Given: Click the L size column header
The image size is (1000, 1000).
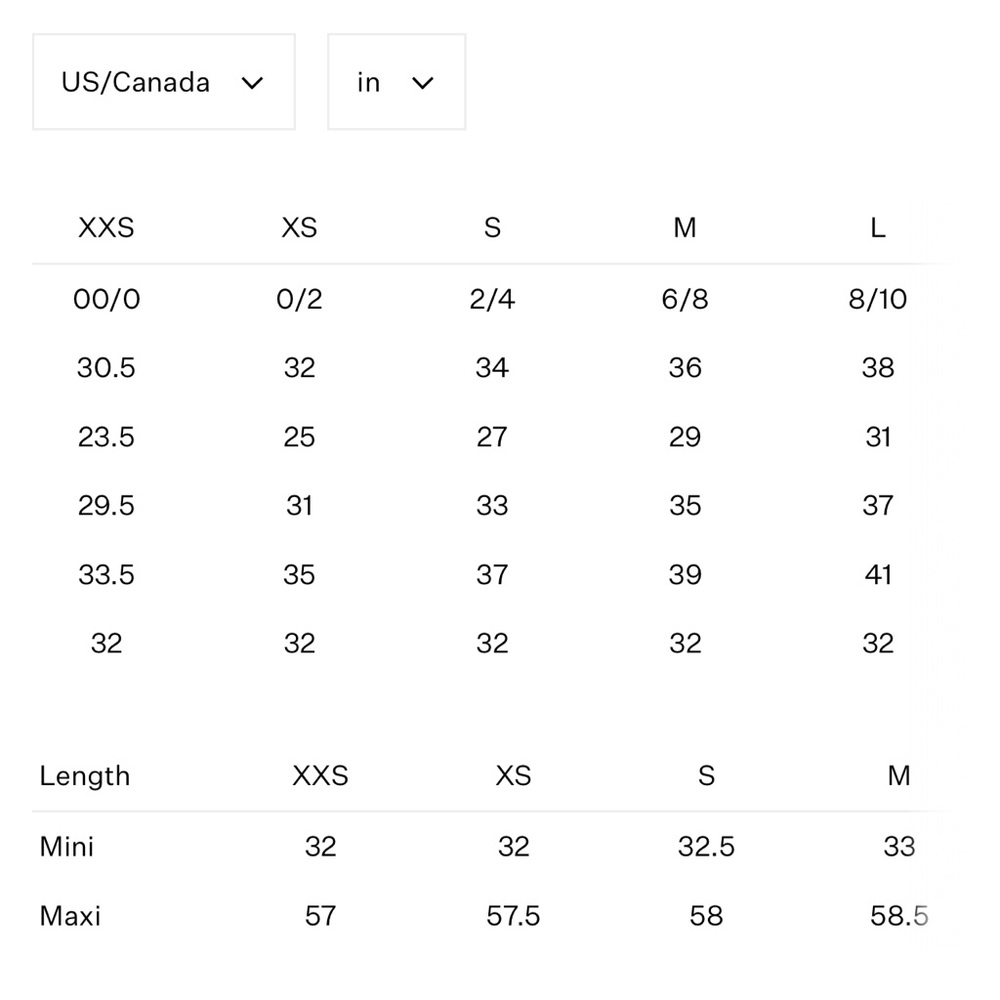Looking at the screenshot, I should click(x=877, y=228).
